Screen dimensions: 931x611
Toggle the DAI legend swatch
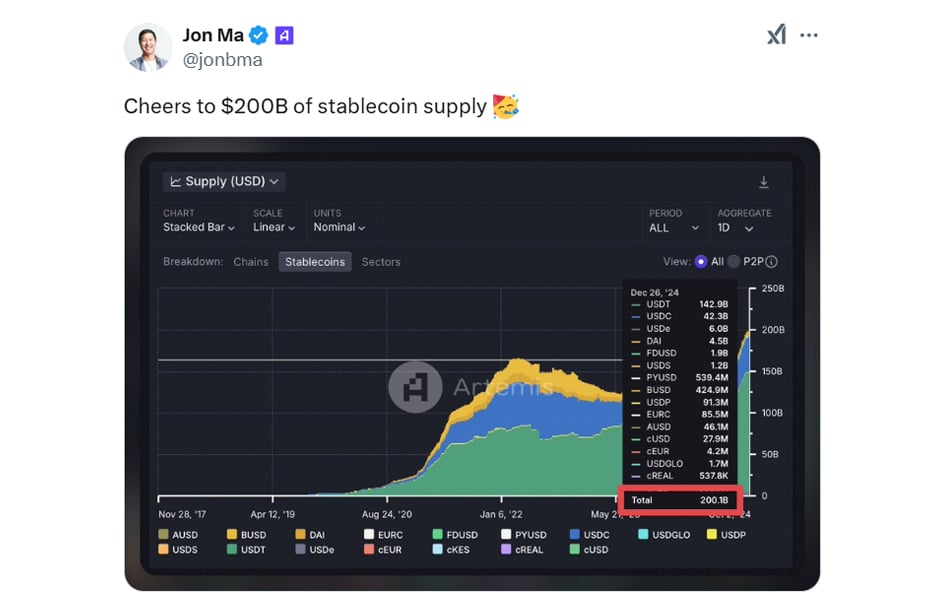[300, 534]
